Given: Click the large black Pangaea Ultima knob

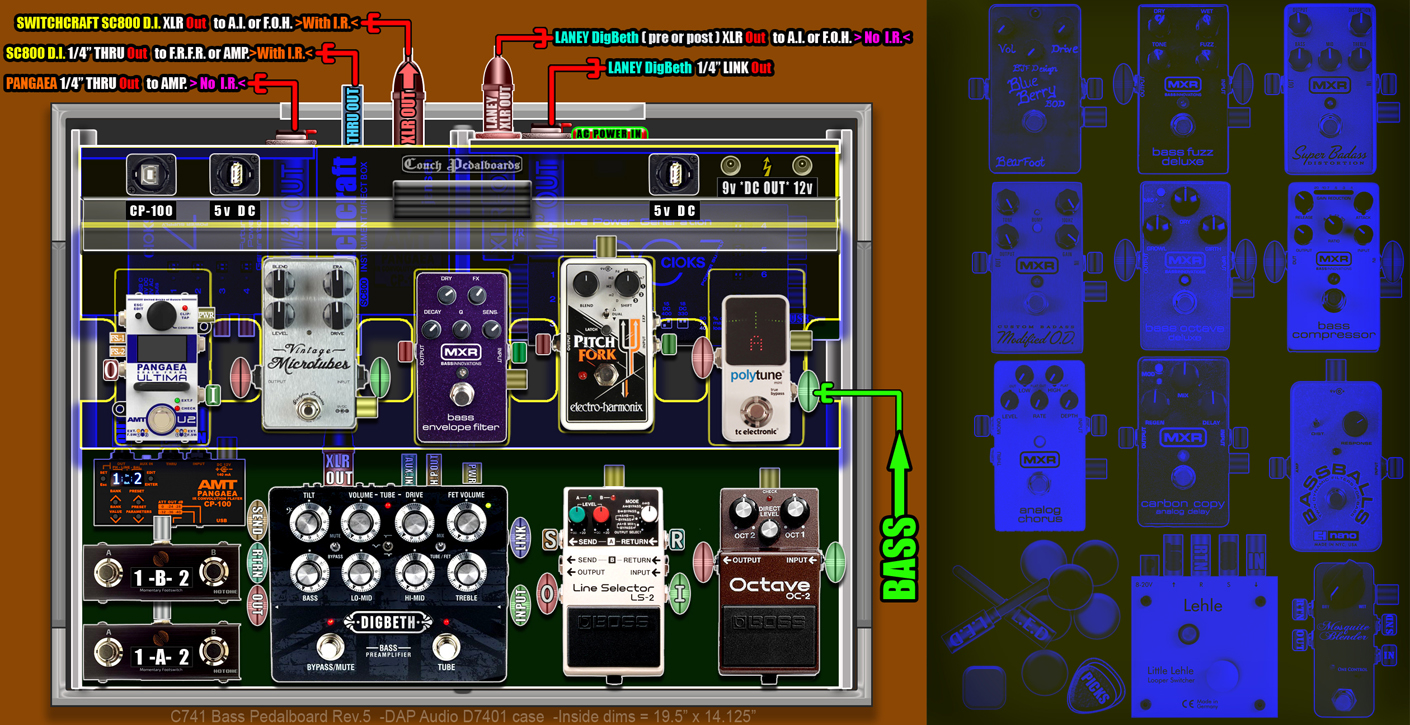Looking at the screenshot, I should click(160, 316).
